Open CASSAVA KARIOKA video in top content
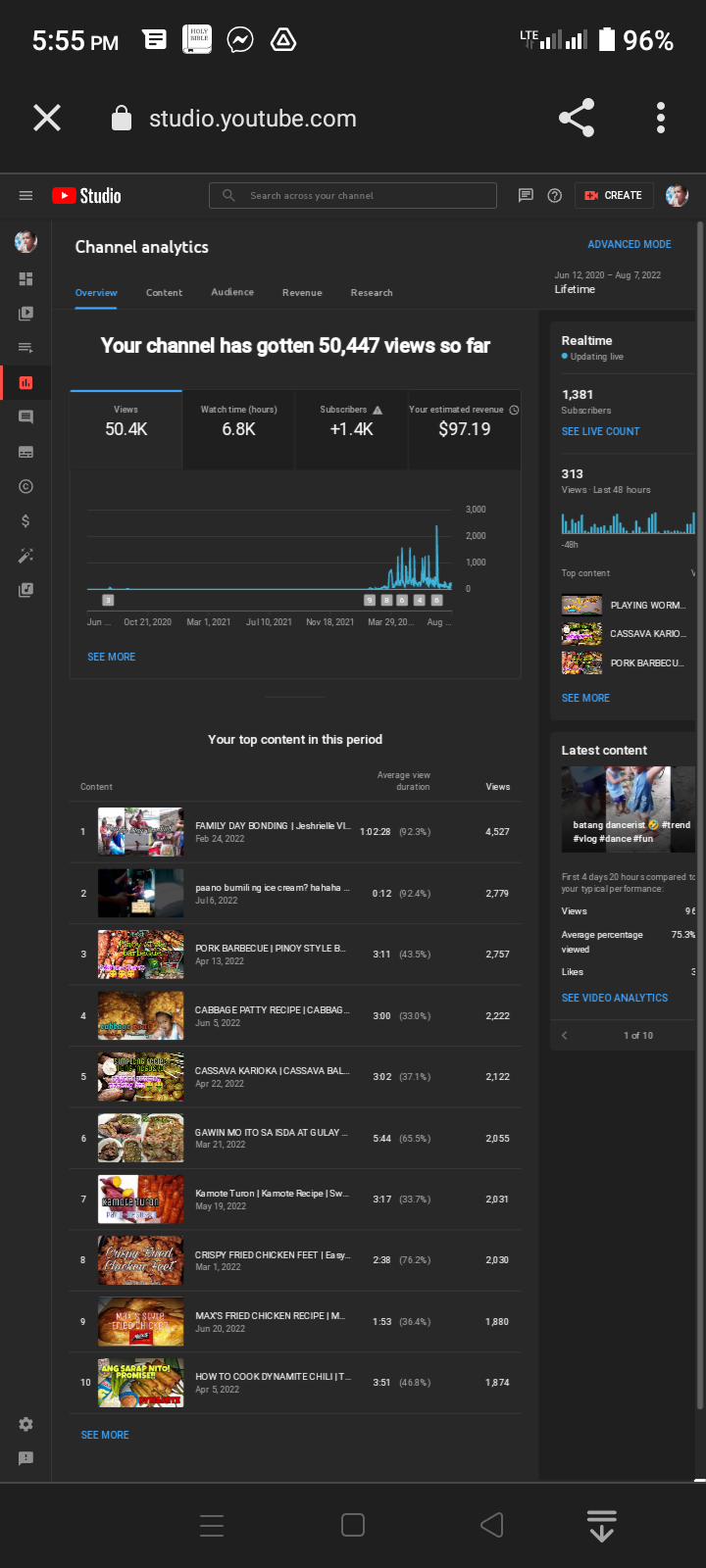Screen dimensions: 706x1568 click(x=295, y=1076)
